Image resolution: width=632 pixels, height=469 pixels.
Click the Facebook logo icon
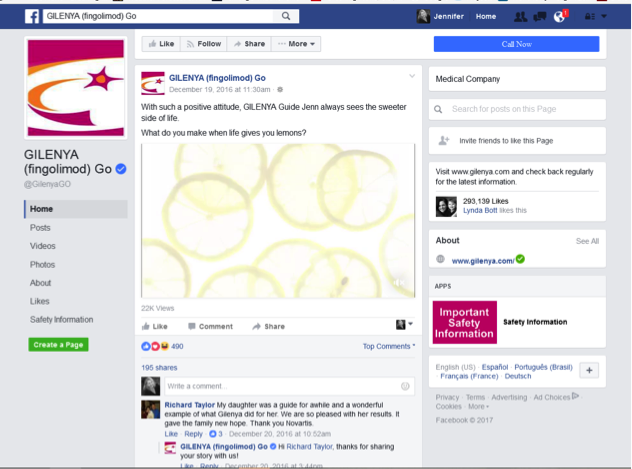tap(31, 16)
